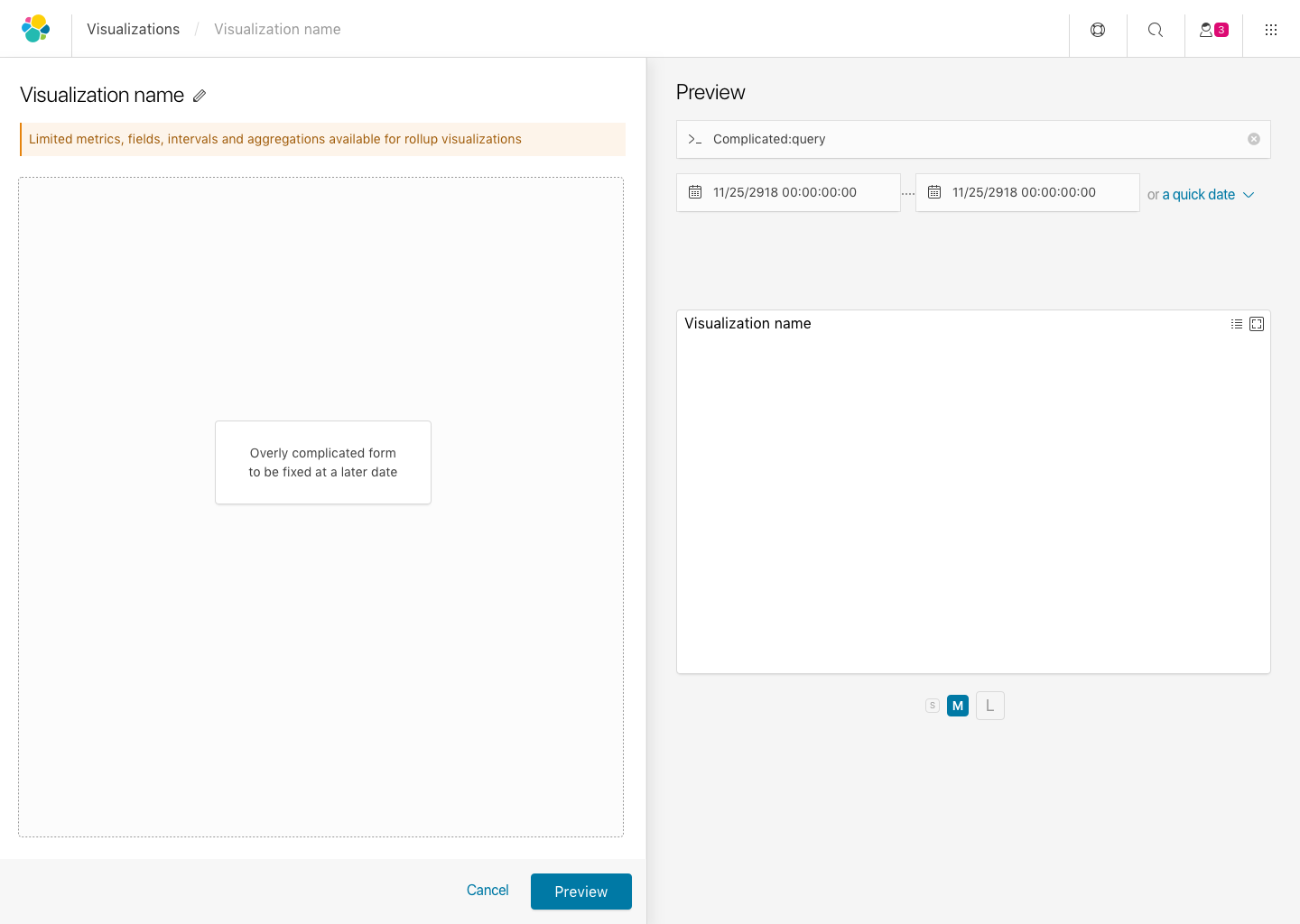Click the Visualization name page heading
The image size is (1300, 924).
(102, 95)
